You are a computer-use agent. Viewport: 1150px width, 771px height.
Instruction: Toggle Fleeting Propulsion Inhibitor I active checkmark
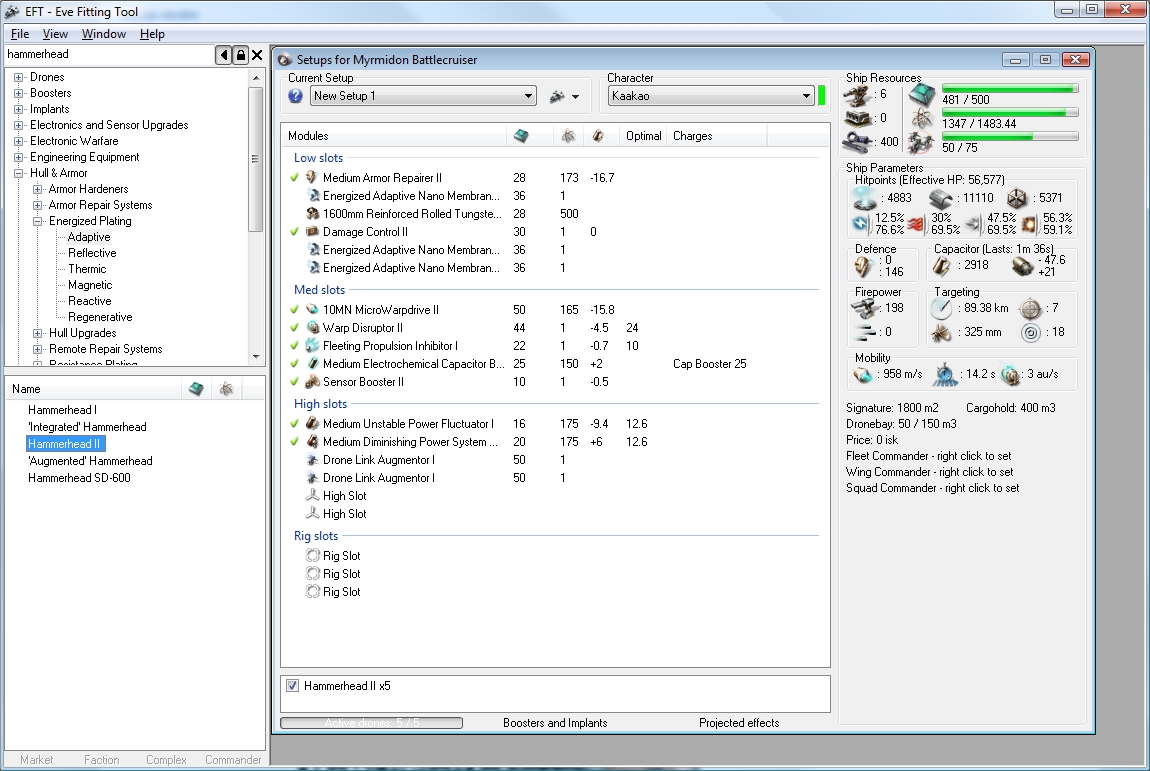[294, 346]
